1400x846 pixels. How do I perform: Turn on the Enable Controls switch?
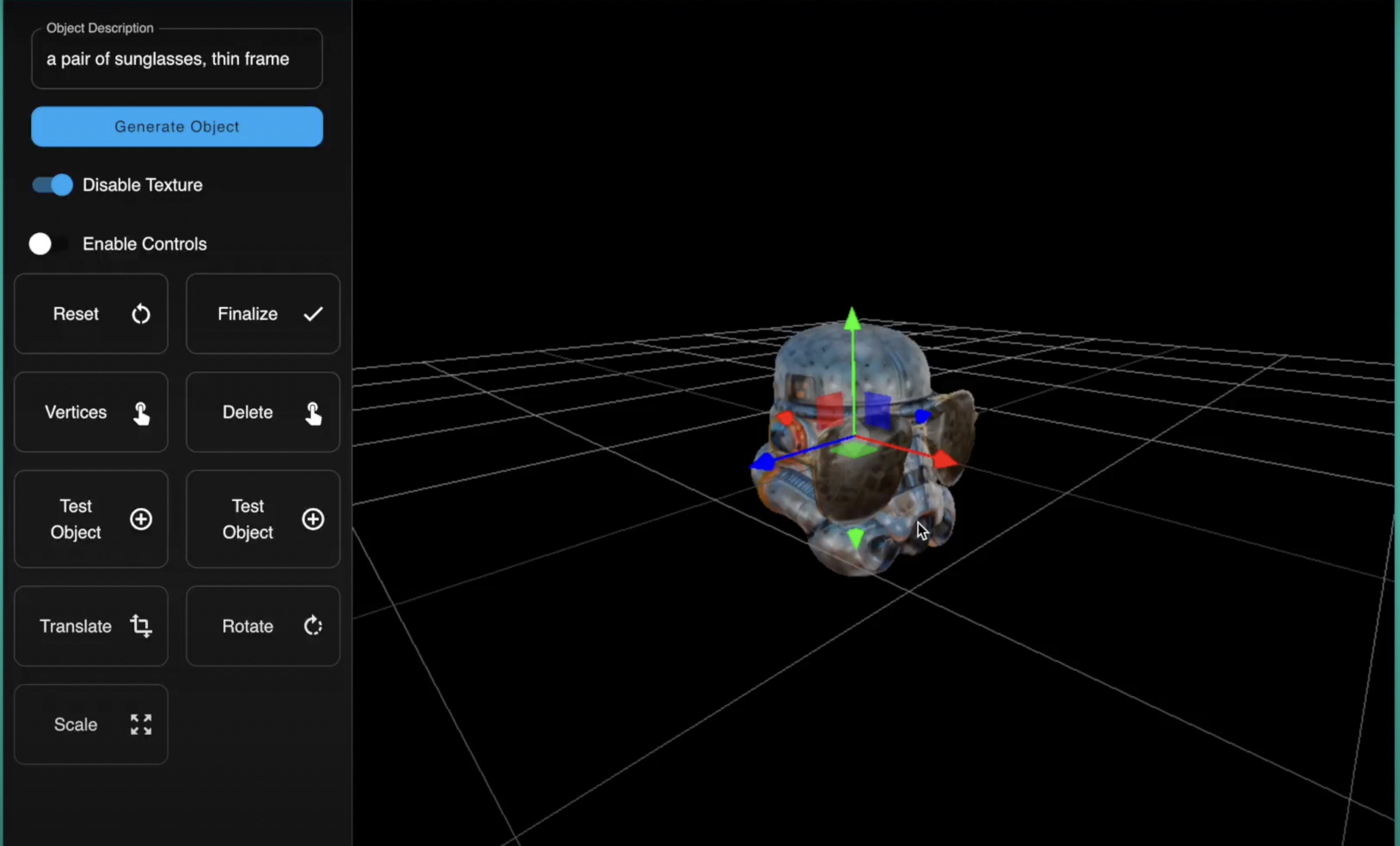pos(48,244)
